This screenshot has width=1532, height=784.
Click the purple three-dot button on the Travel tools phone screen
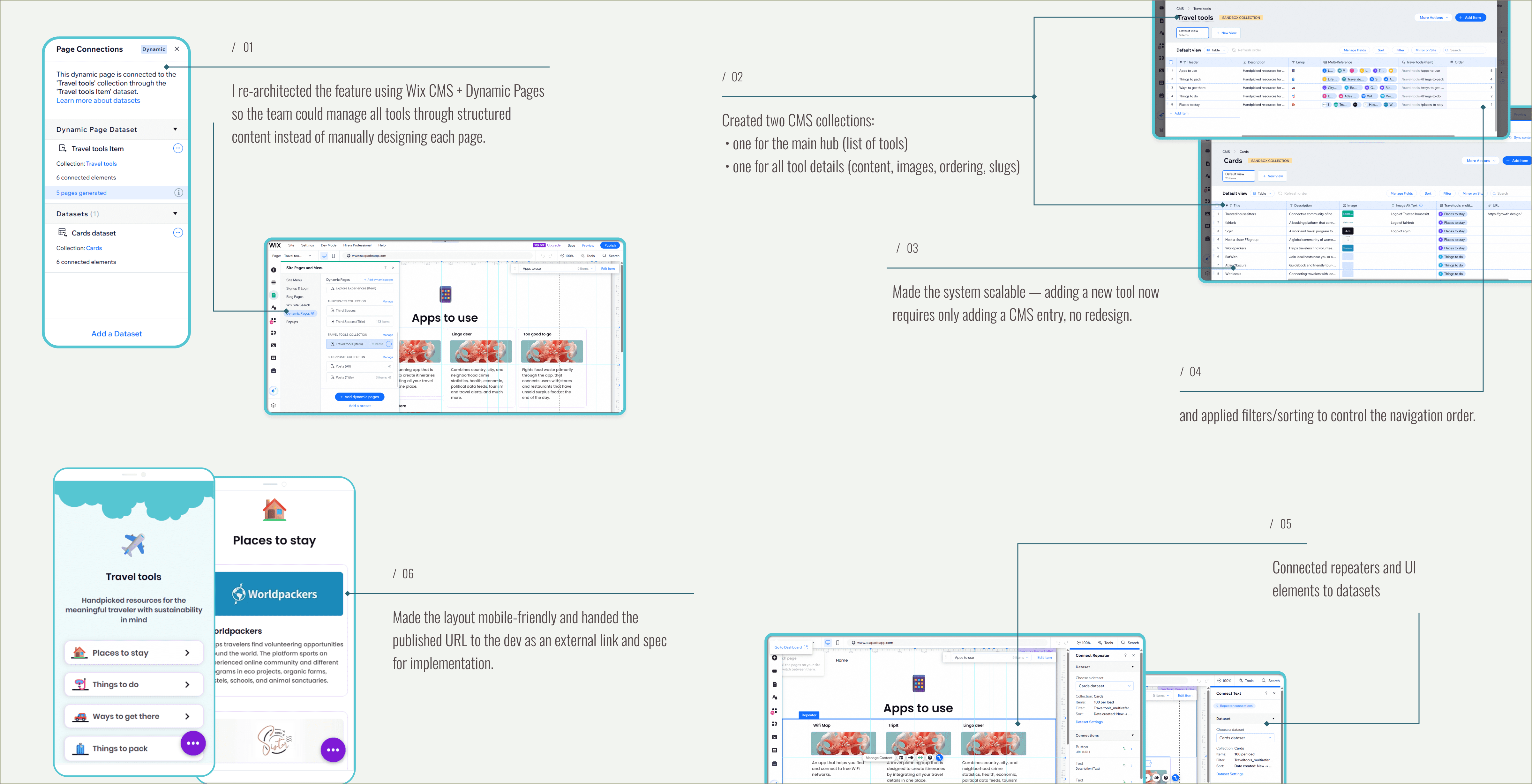point(193,743)
